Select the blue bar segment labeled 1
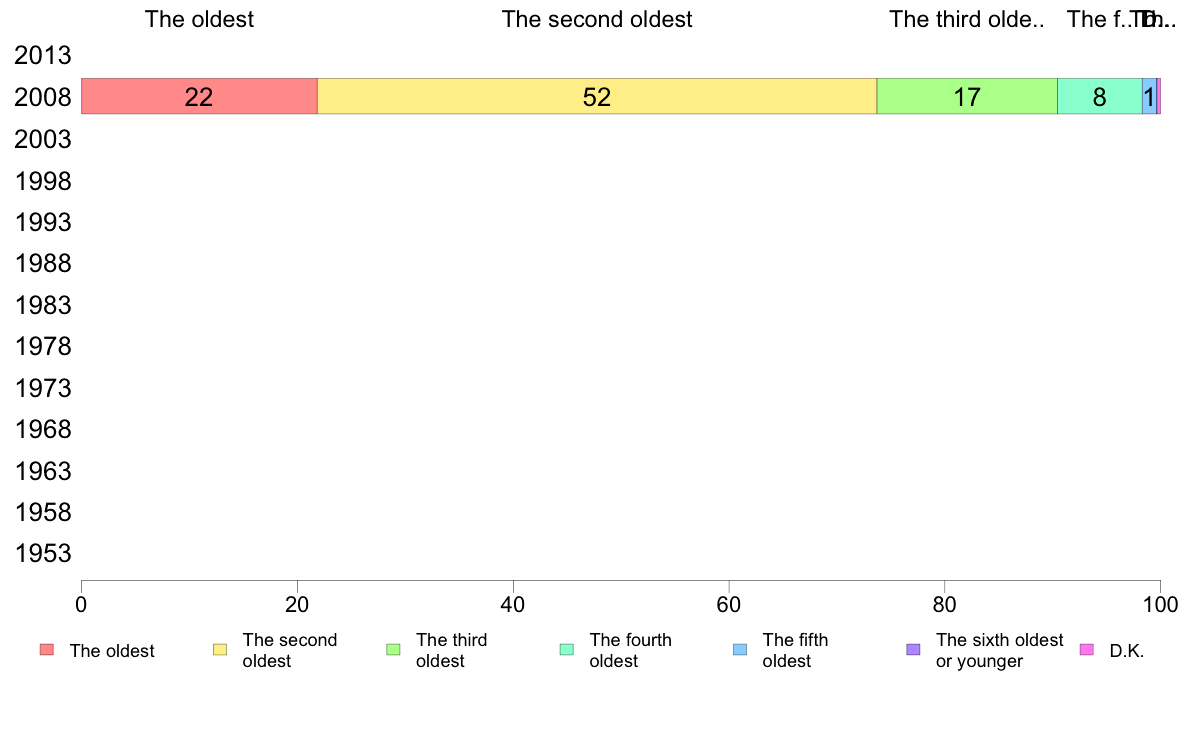 (1149, 96)
